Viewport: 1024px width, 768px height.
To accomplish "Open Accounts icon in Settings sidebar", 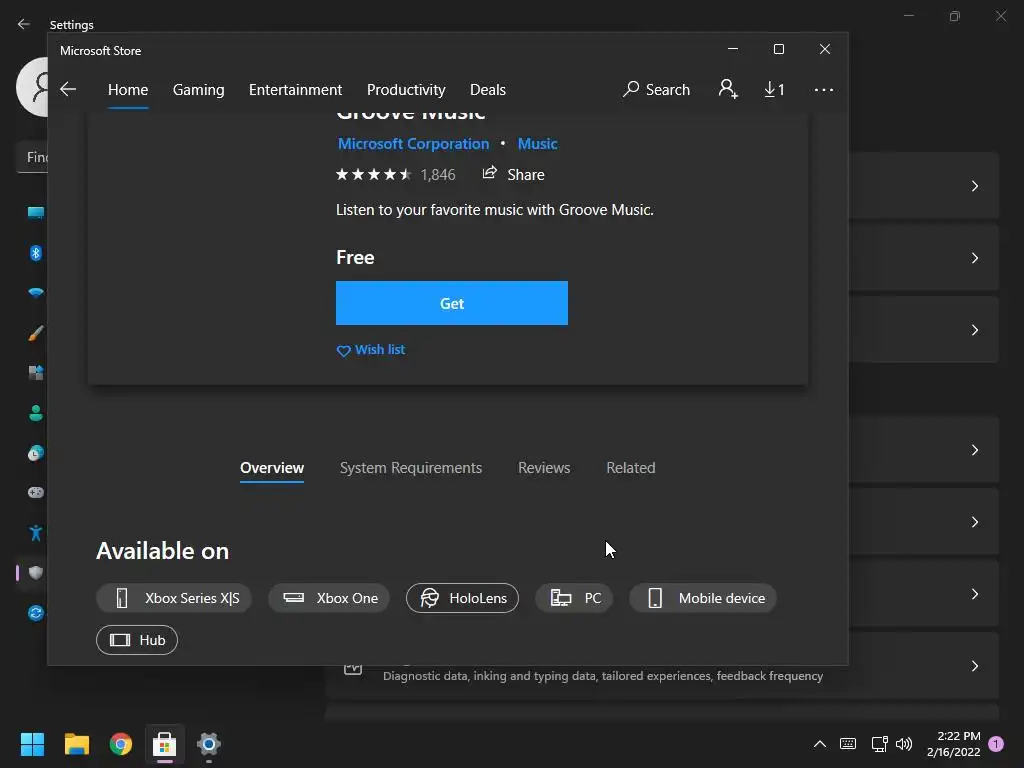I will (x=36, y=413).
